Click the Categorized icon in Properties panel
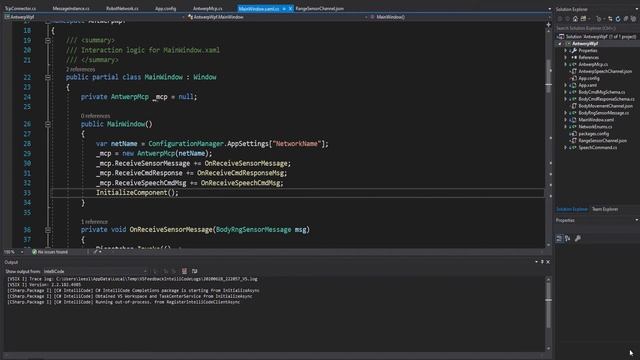Screen dimensions: 640x360 click(x=559, y=238)
